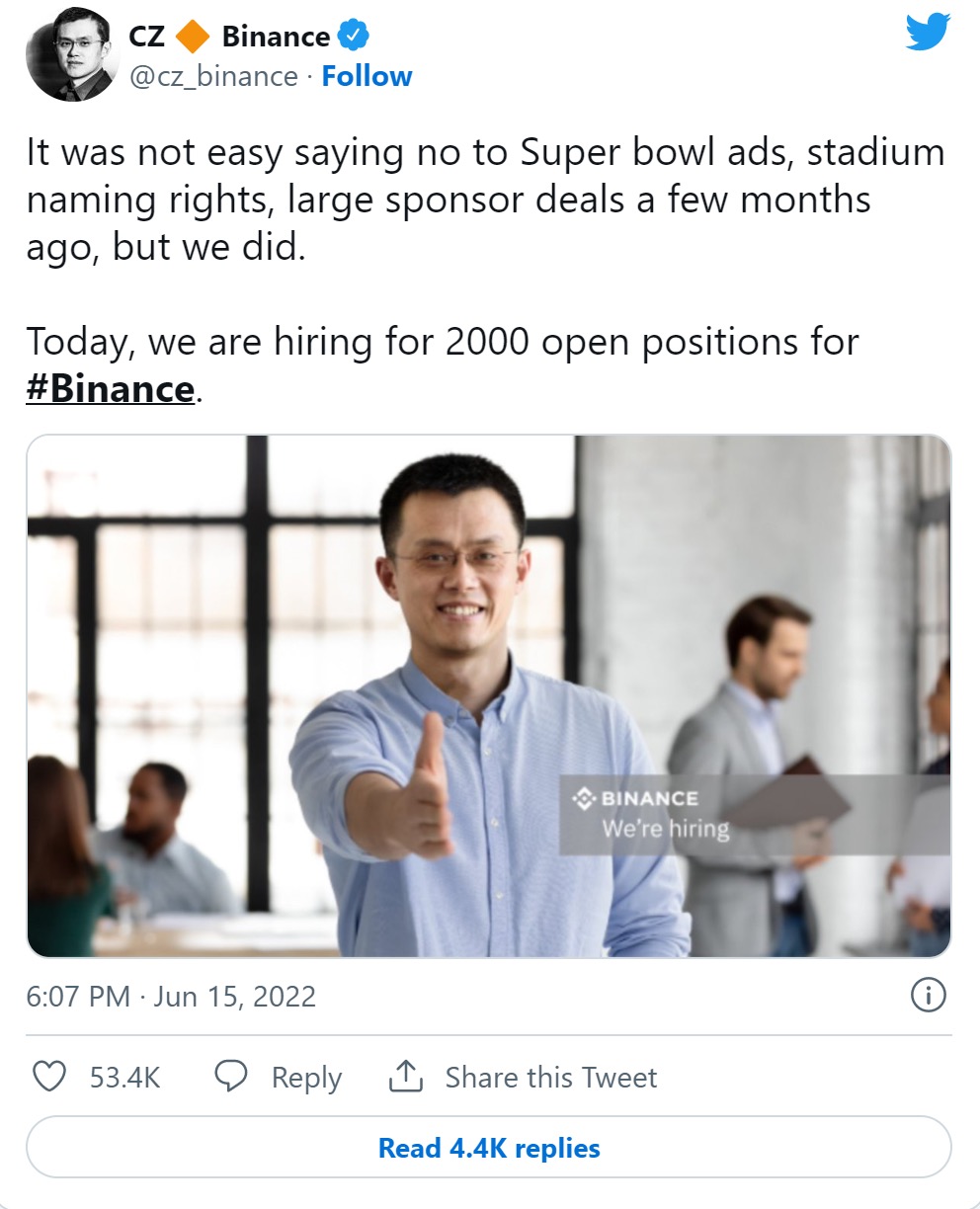980x1209 pixels.
Task: Click the like heart icon
Action: coord(48,1077)
